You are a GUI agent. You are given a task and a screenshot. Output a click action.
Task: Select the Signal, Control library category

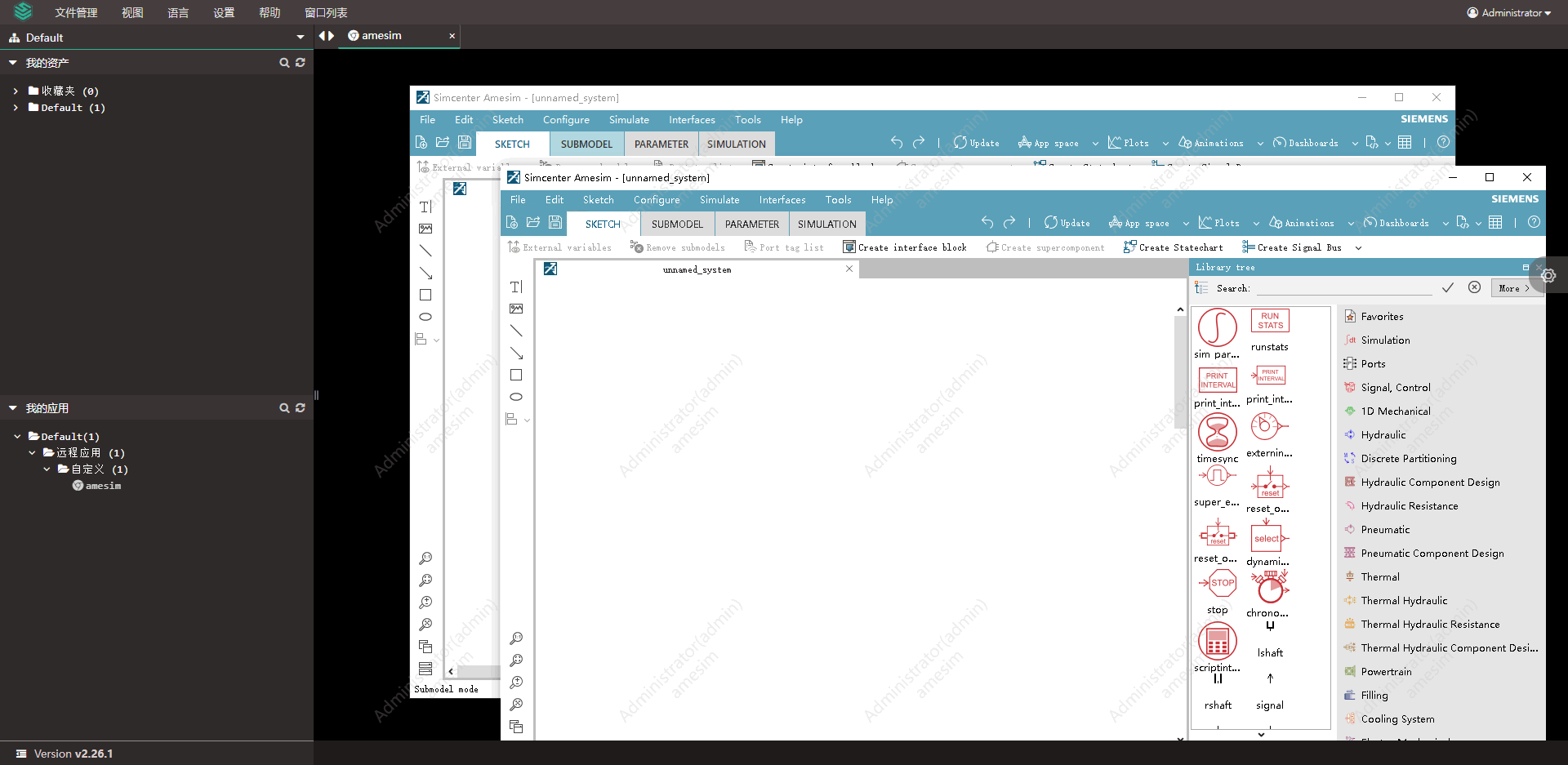click(x=1396, y=388)
